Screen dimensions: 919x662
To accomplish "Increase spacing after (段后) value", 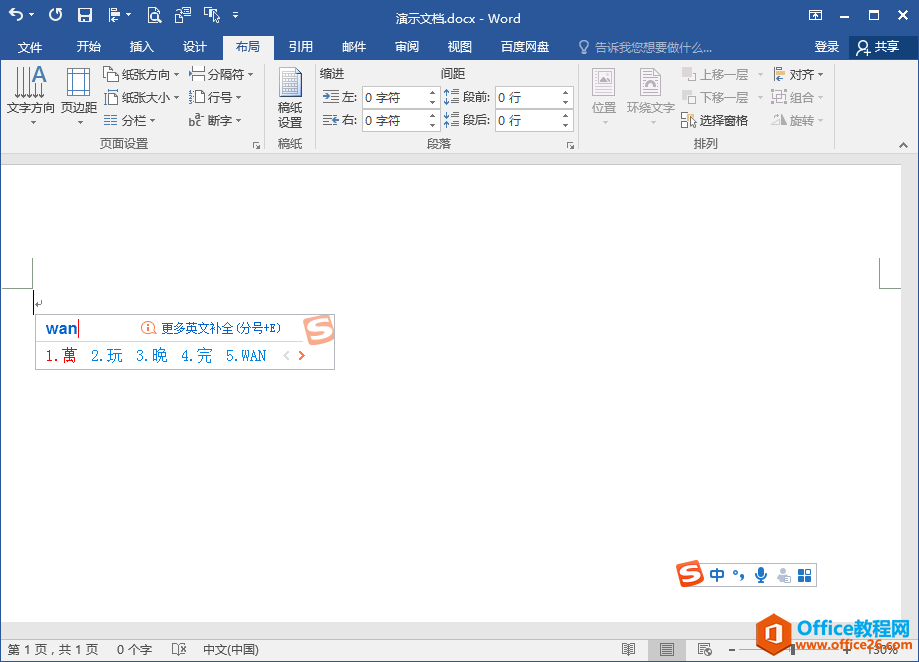I will [x=565, y=115].
